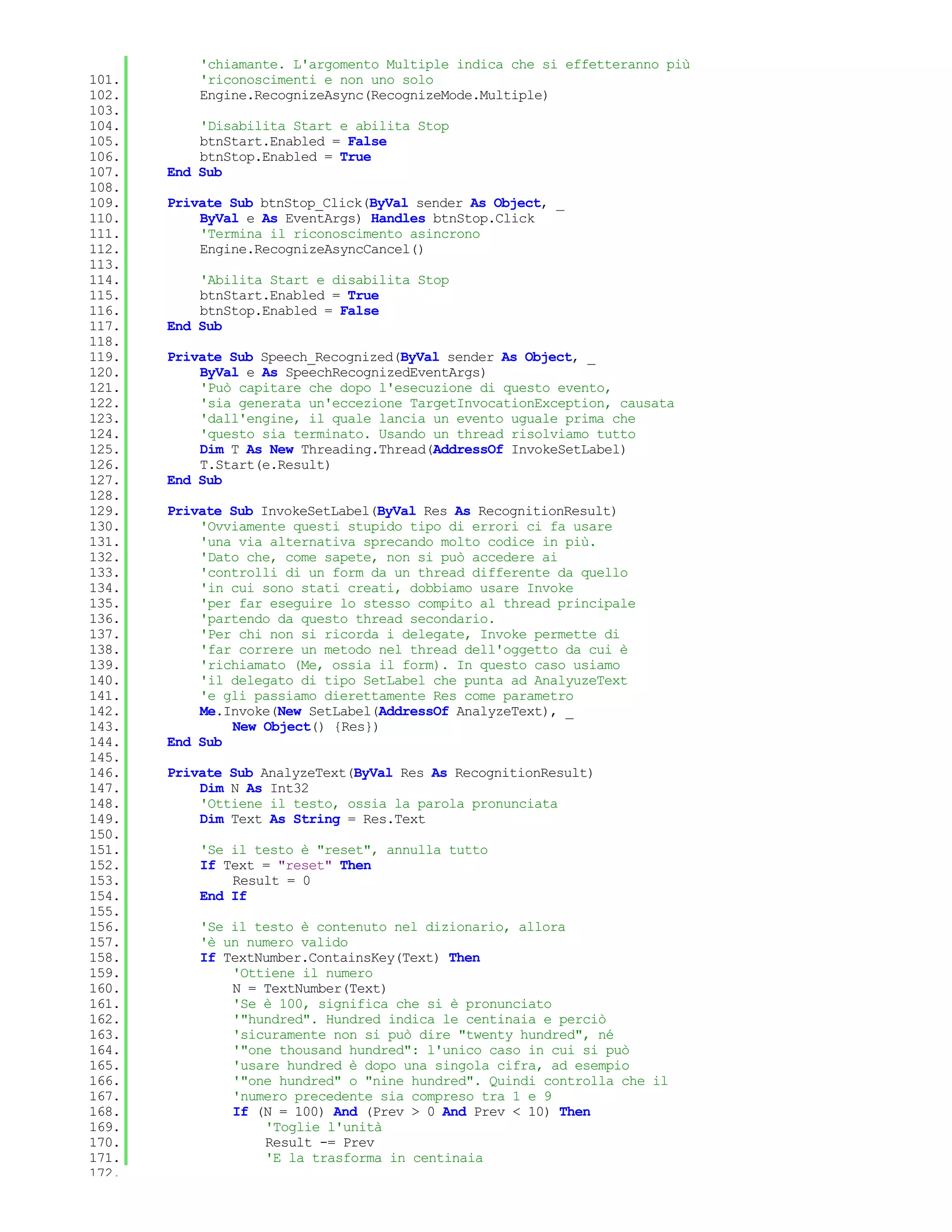This screenshot has height=1232, width=952.
Task: Click 'Private Sub btnStop_Click' declaration line
Action: click(x=366, y=204)
